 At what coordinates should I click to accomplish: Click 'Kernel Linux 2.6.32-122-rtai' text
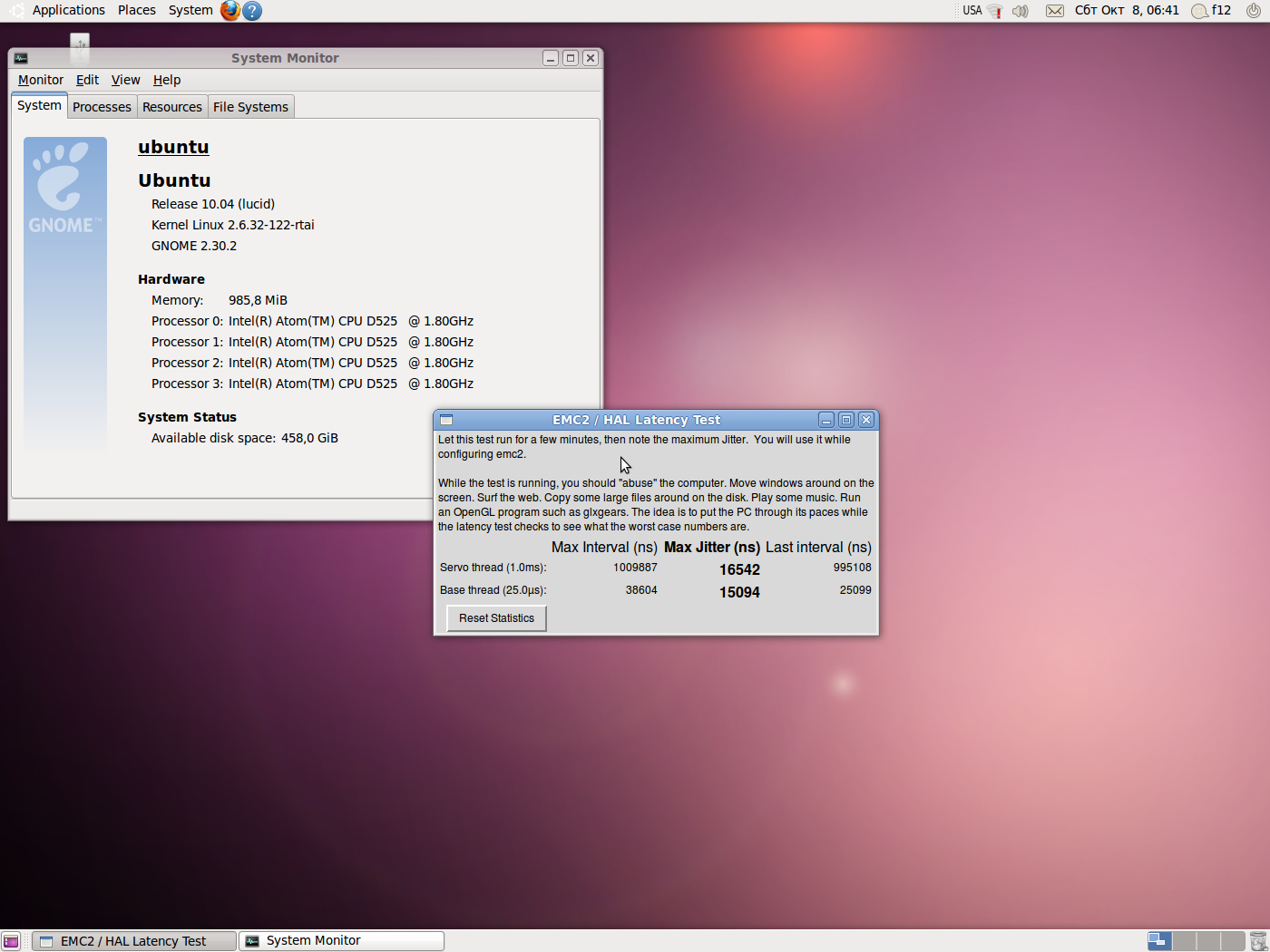click(233, 225)
